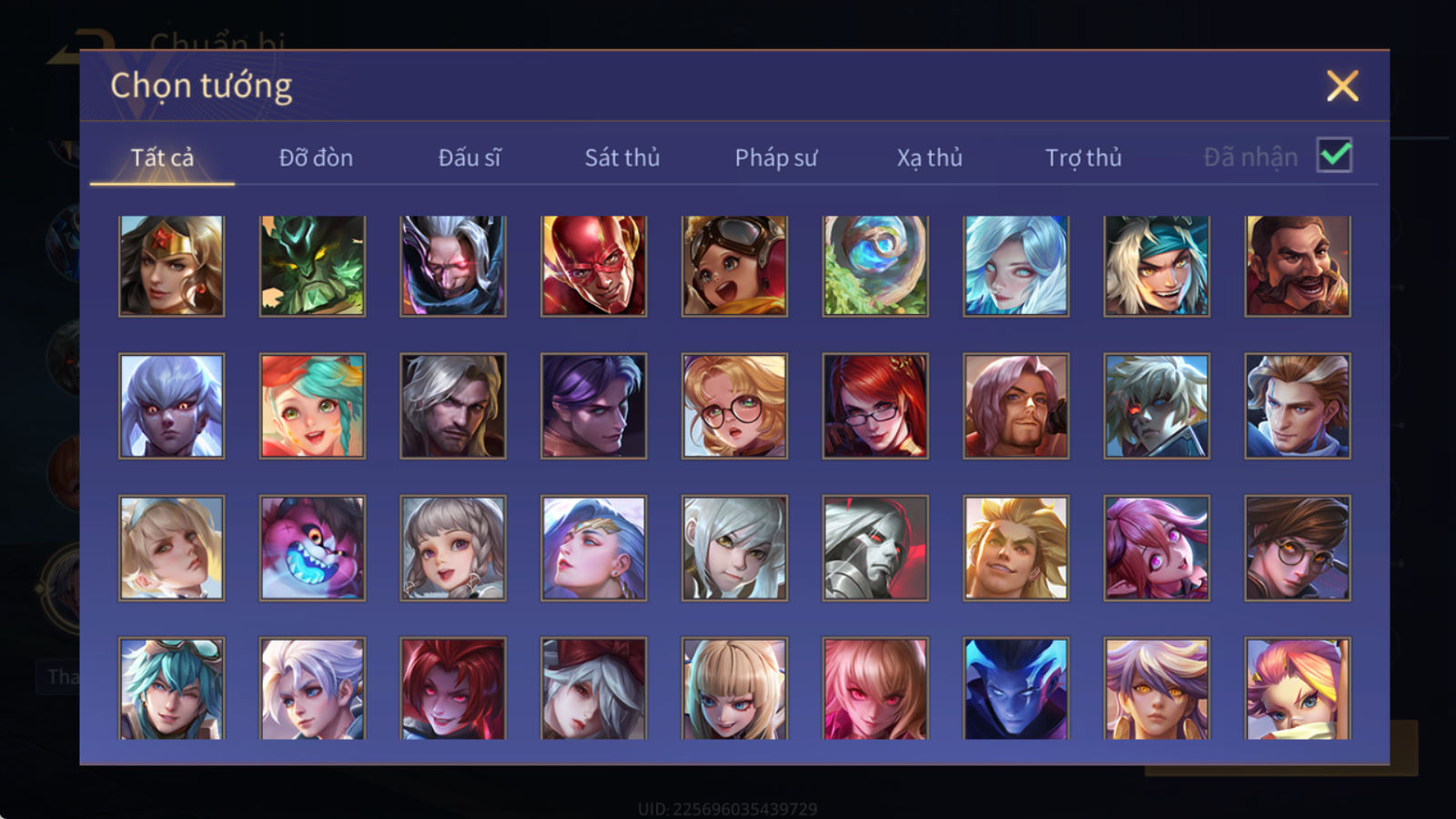Select the Wonder Woman hero portrait
The width and height of the screenshot is (1456, 819).
[171, 266]
